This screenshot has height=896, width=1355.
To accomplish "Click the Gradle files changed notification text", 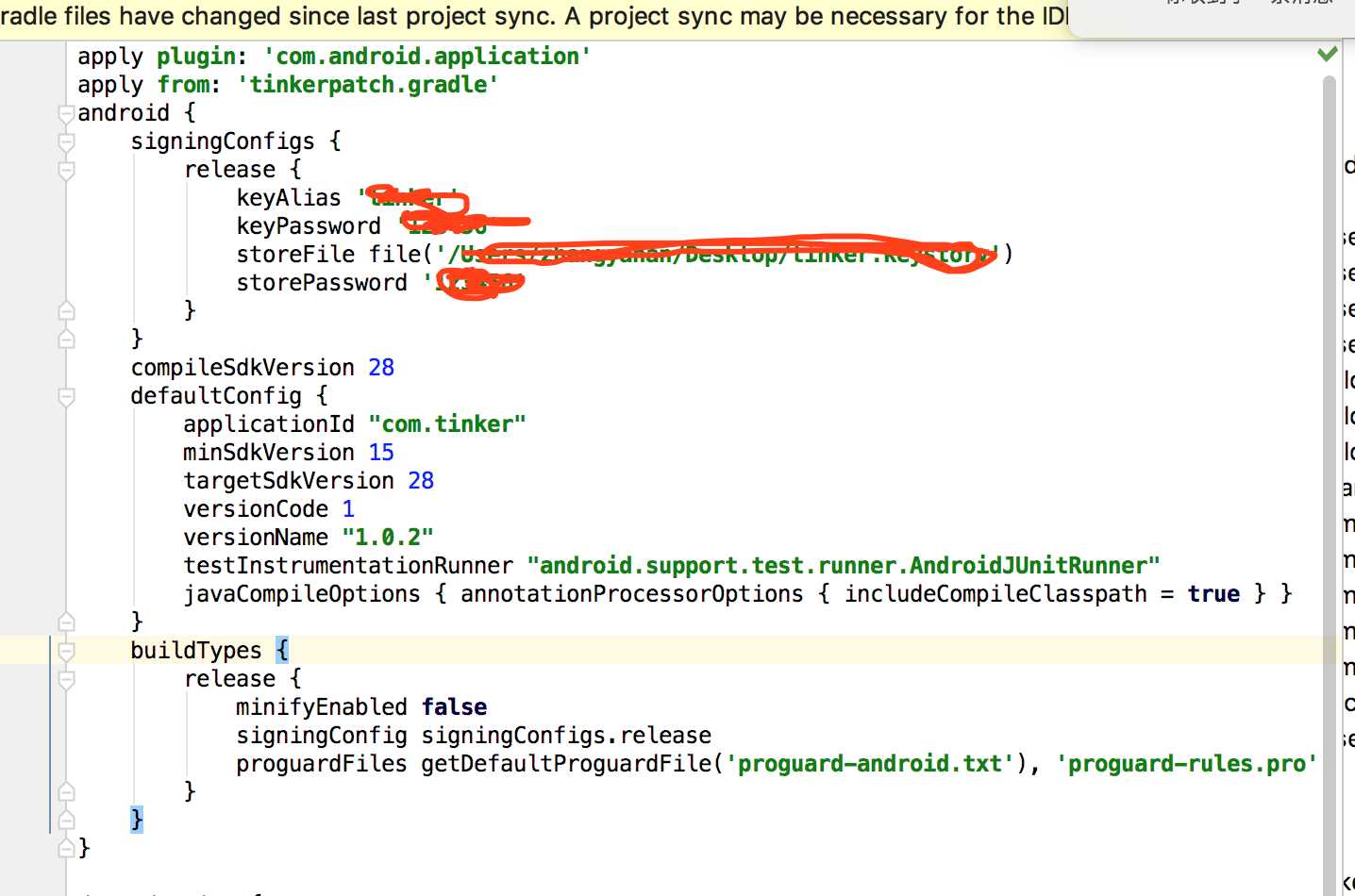I will 535,16.
